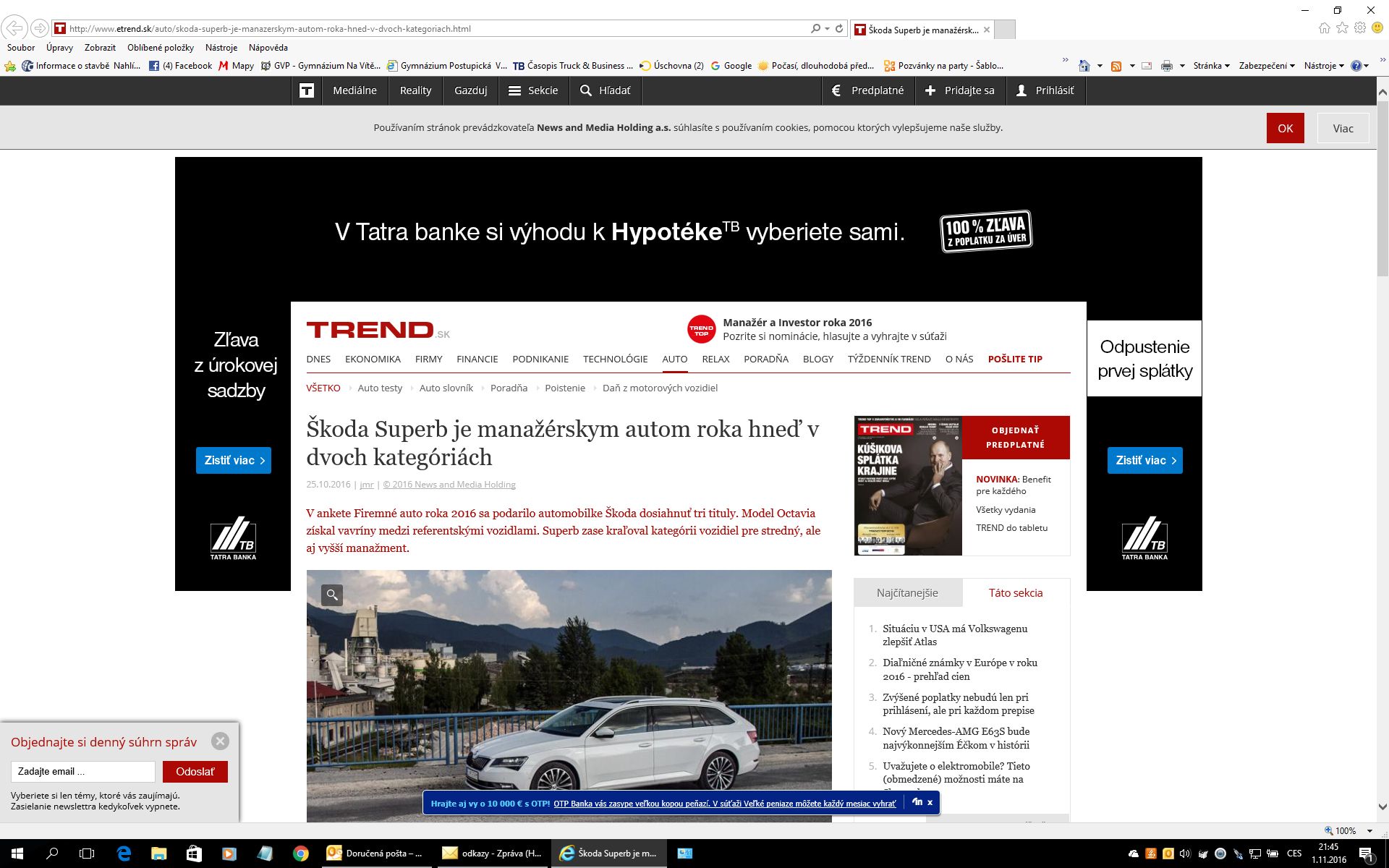Open the AUTO navigation section
Viewport: 1389px width, 868px height.
pos(675,359)
